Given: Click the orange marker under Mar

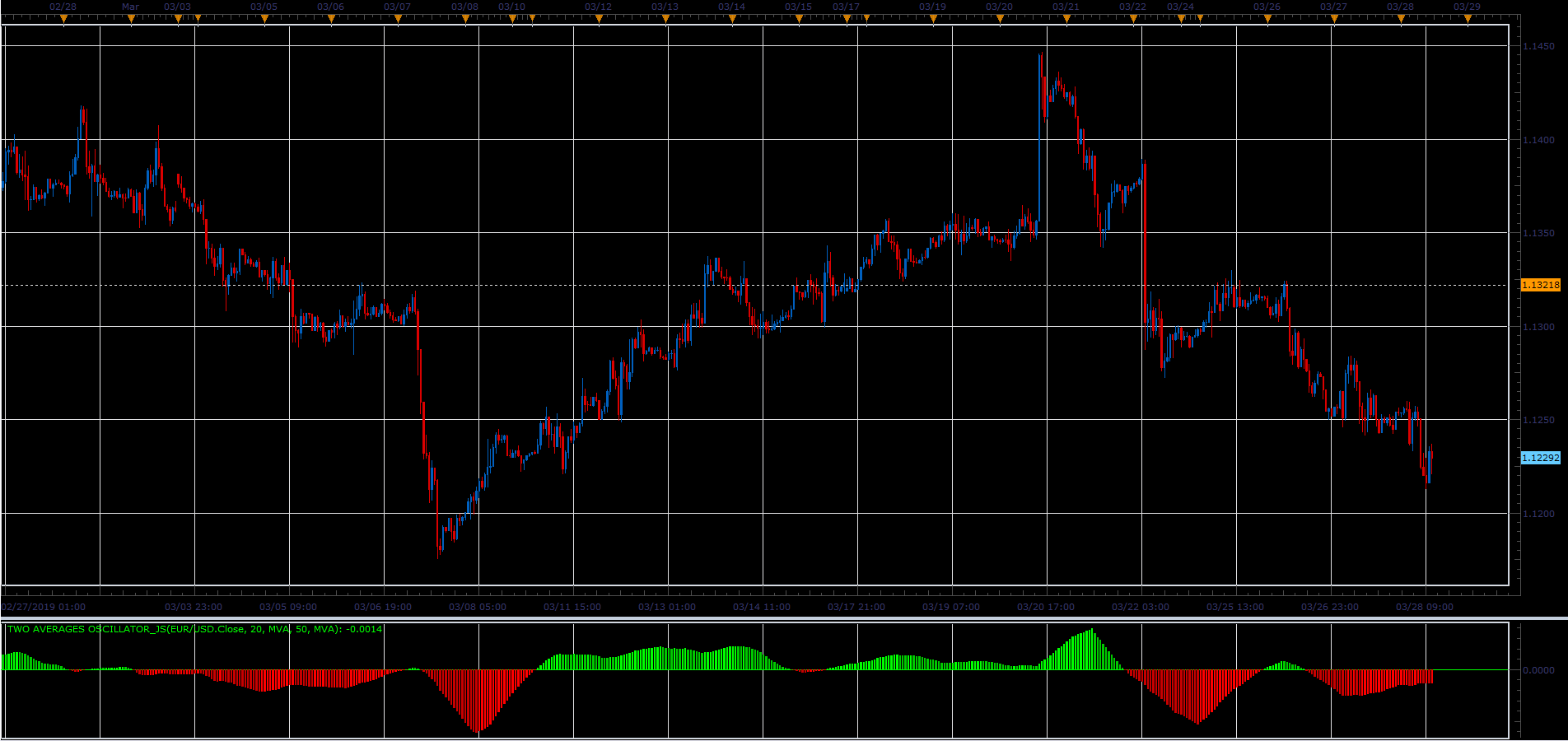Looking at the screenshot, I should [x=131, y=19].
